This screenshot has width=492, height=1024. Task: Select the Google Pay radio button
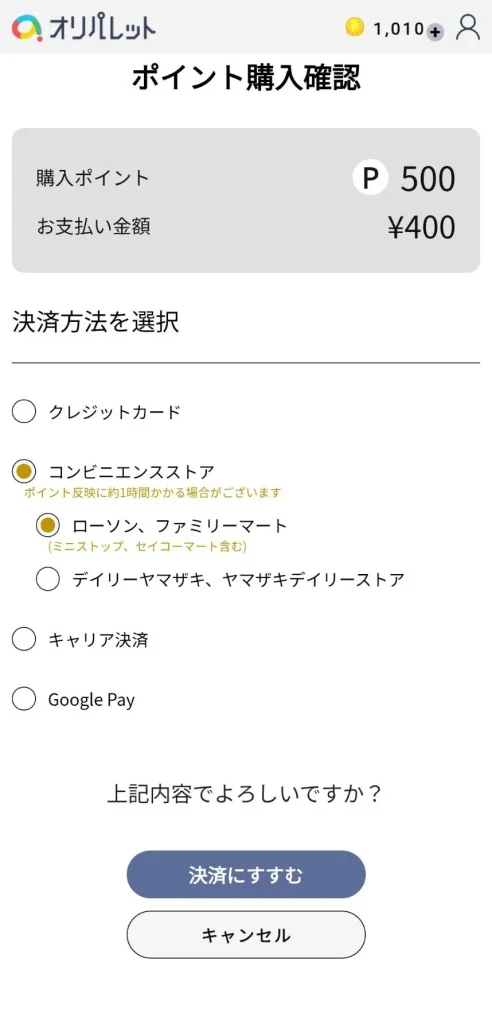tap(24, 699)
